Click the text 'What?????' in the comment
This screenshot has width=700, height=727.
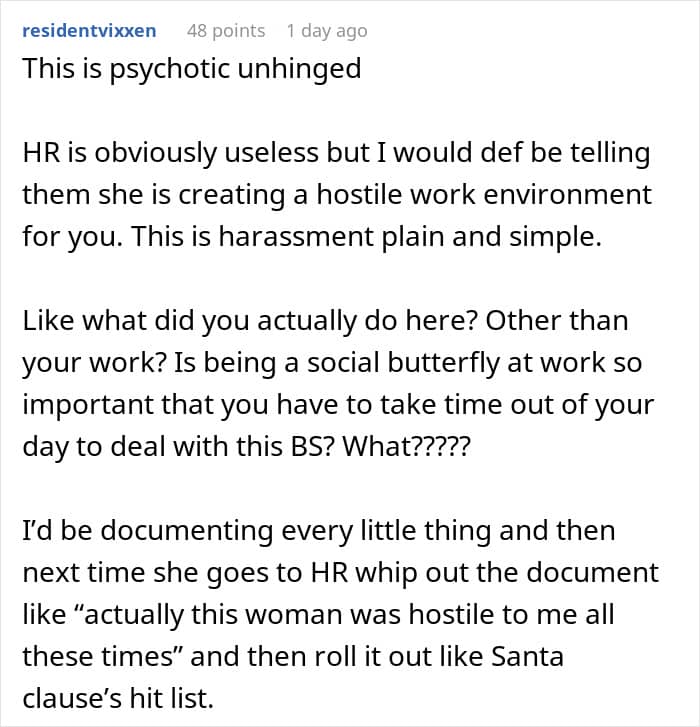tap(407, 447)
